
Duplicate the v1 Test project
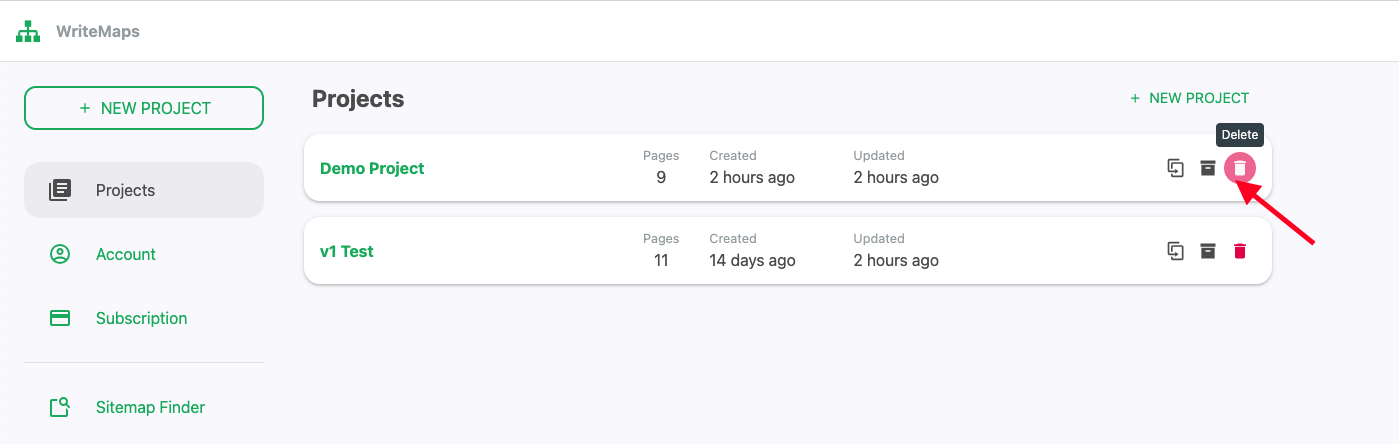[x=1176, y=251]
